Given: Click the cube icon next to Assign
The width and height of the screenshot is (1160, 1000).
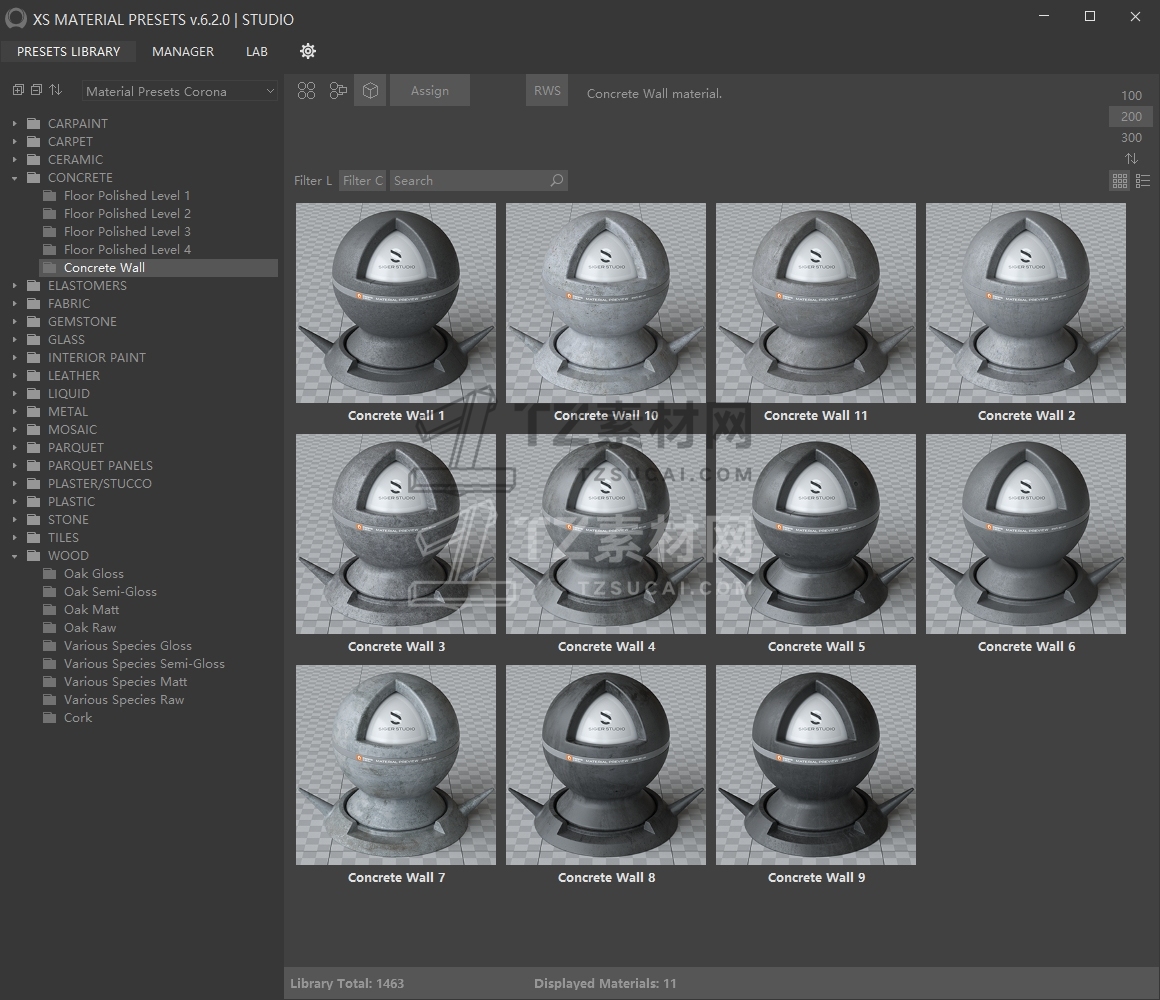Looking at the screenshot, I should point(370,91).
